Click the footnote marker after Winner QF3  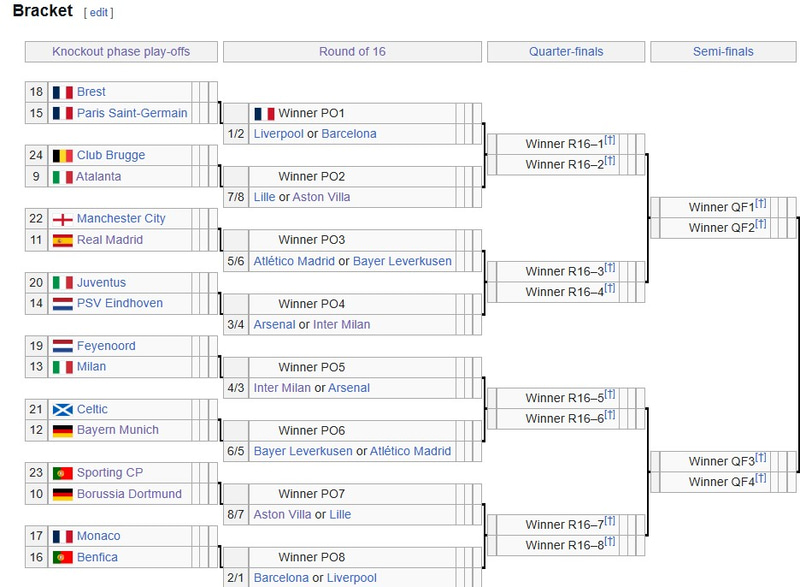[x=761, y=457]
